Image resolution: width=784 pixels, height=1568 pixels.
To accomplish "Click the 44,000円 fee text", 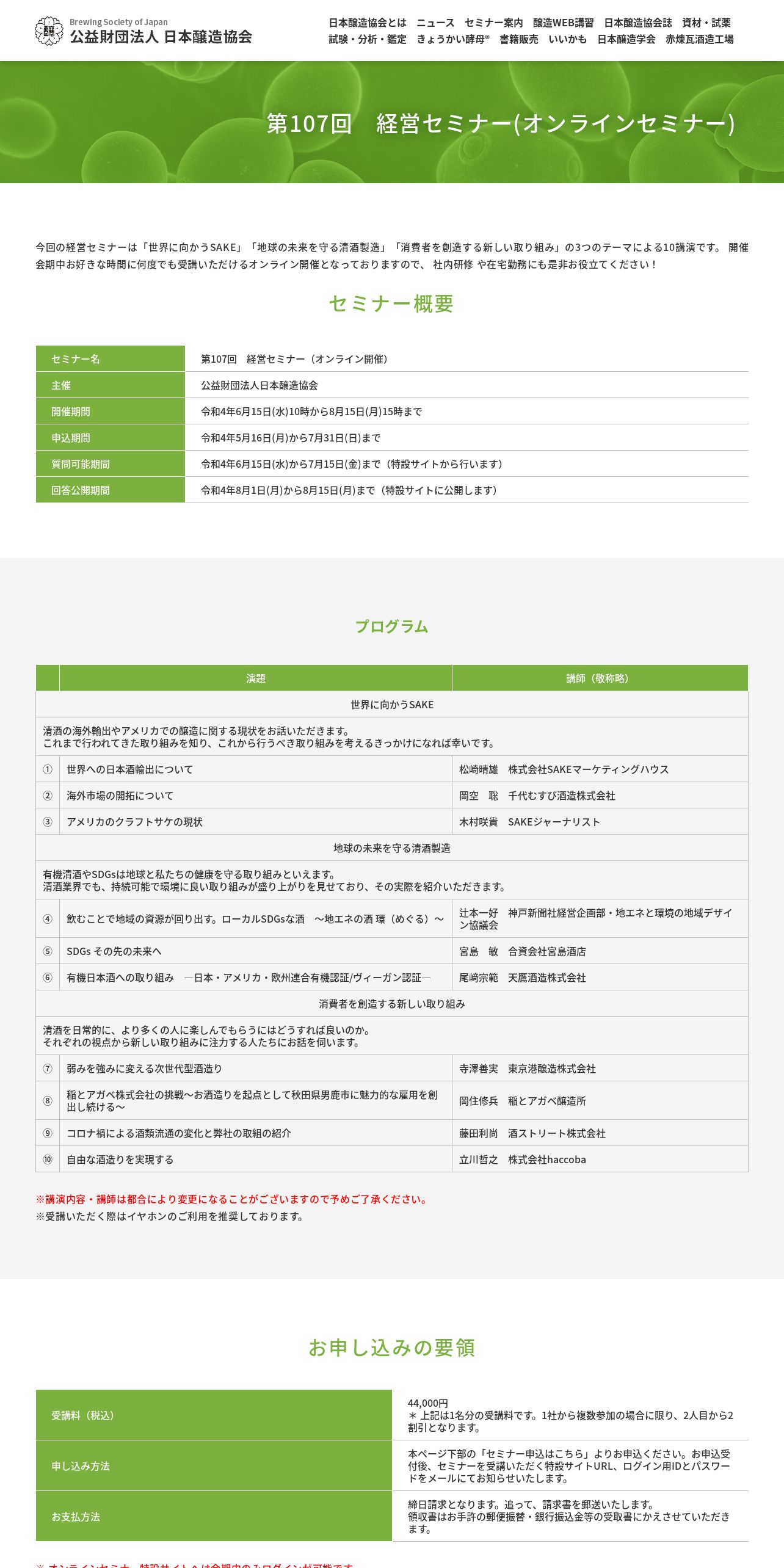I will (428, 1403).
